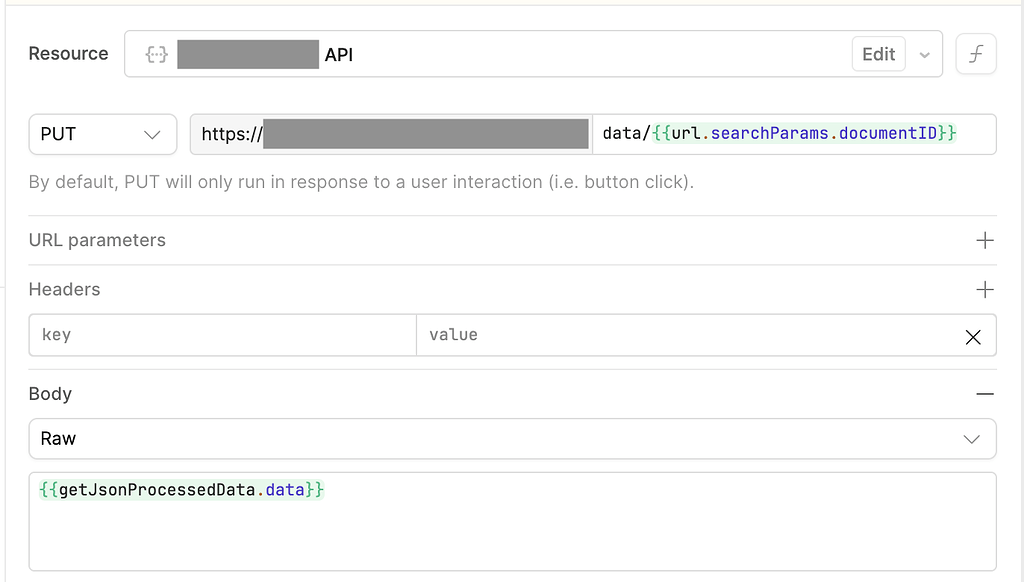Click the Resource label

click(69, 54)
